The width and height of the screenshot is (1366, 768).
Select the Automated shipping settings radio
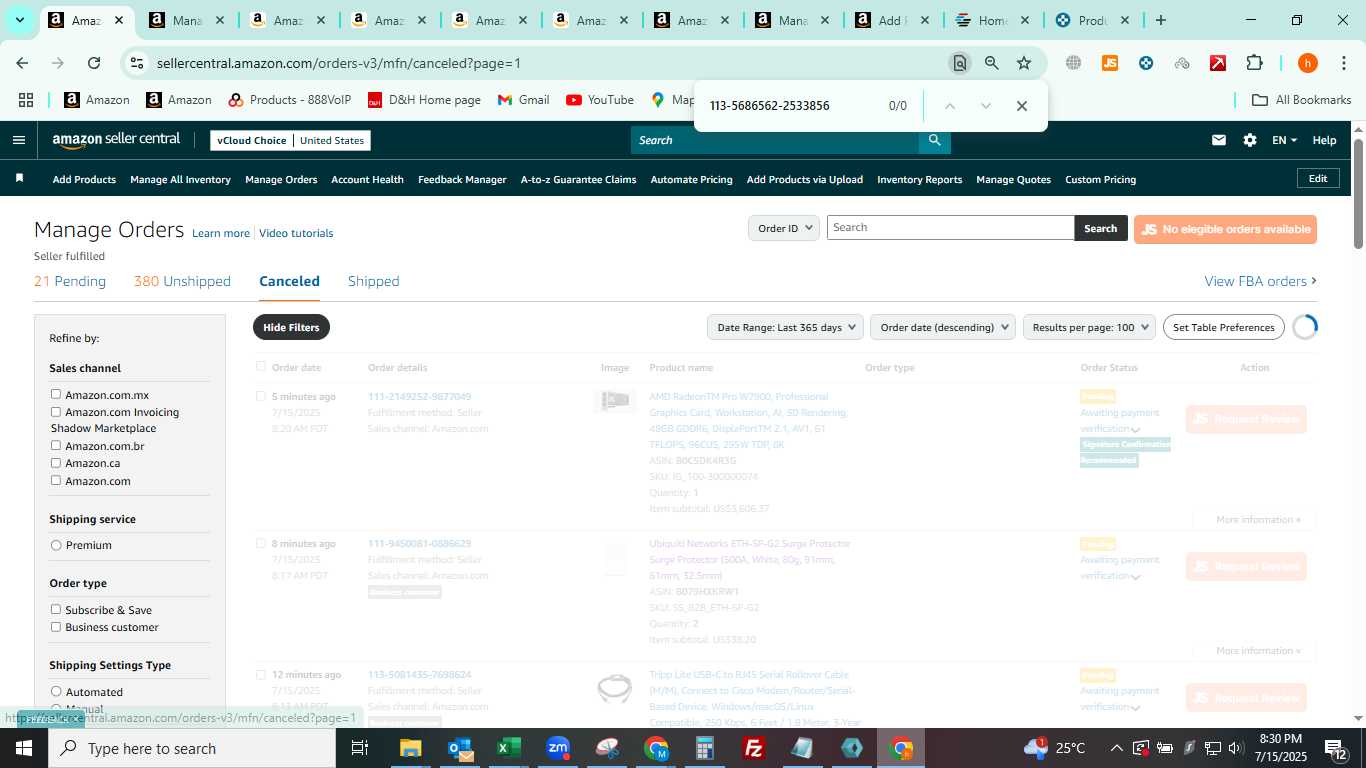click(x=56, y=691)
